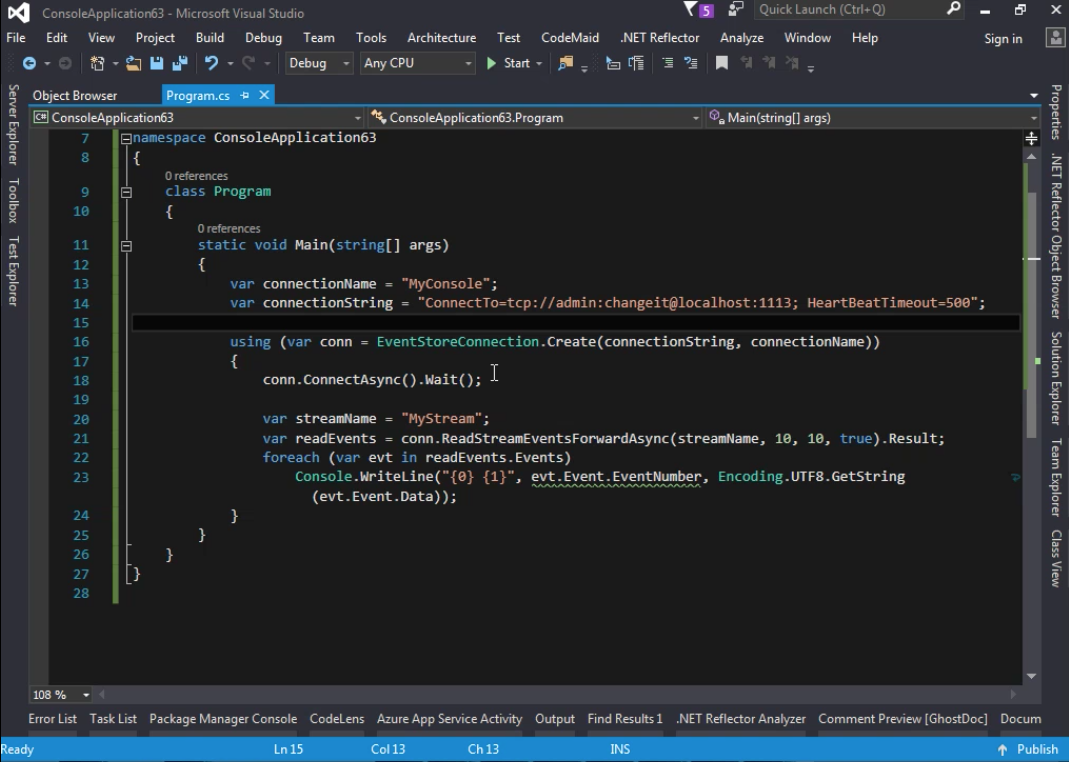Toggle bookmark on current line
The height and width of the screenshot is (762, 1069).
pyautogui.click(x=721, y=63)
